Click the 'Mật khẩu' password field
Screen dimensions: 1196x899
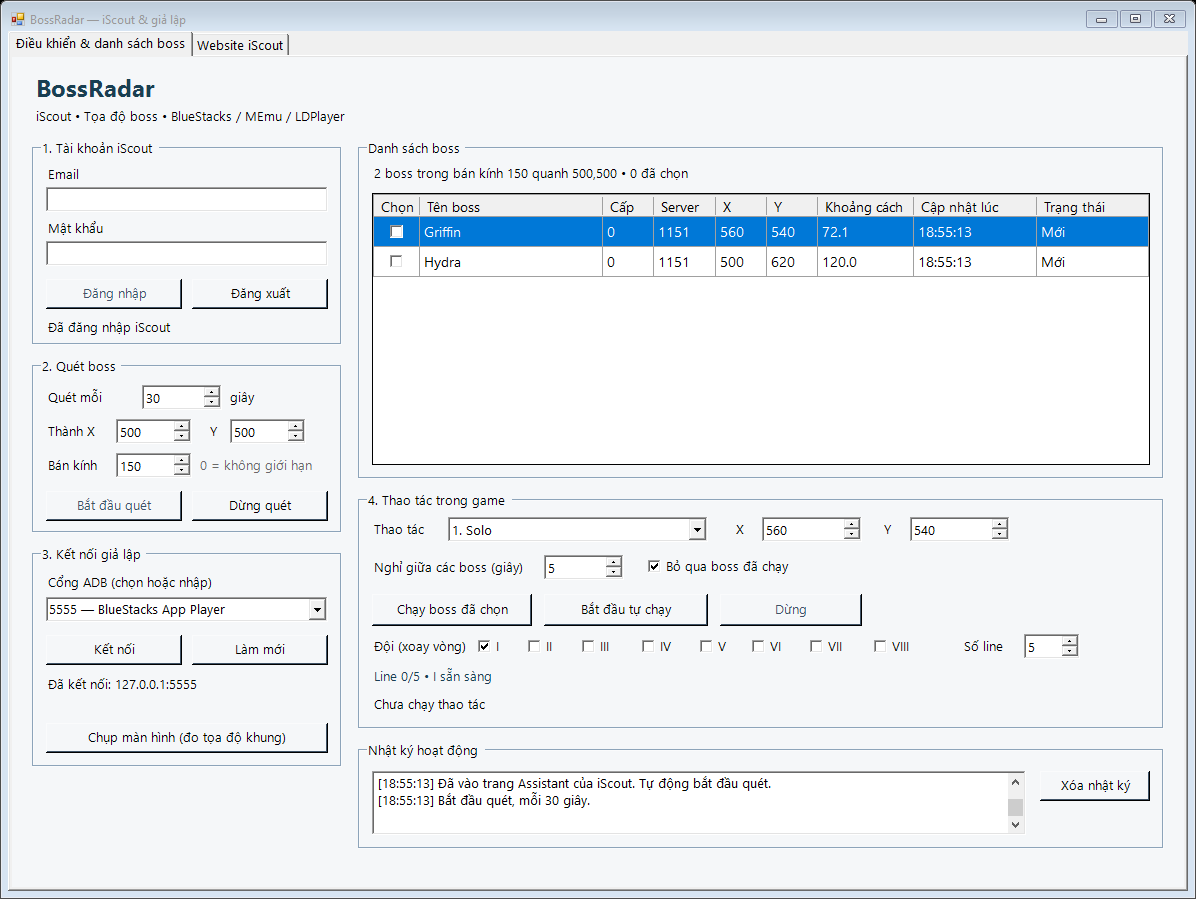tap(186, 253)
